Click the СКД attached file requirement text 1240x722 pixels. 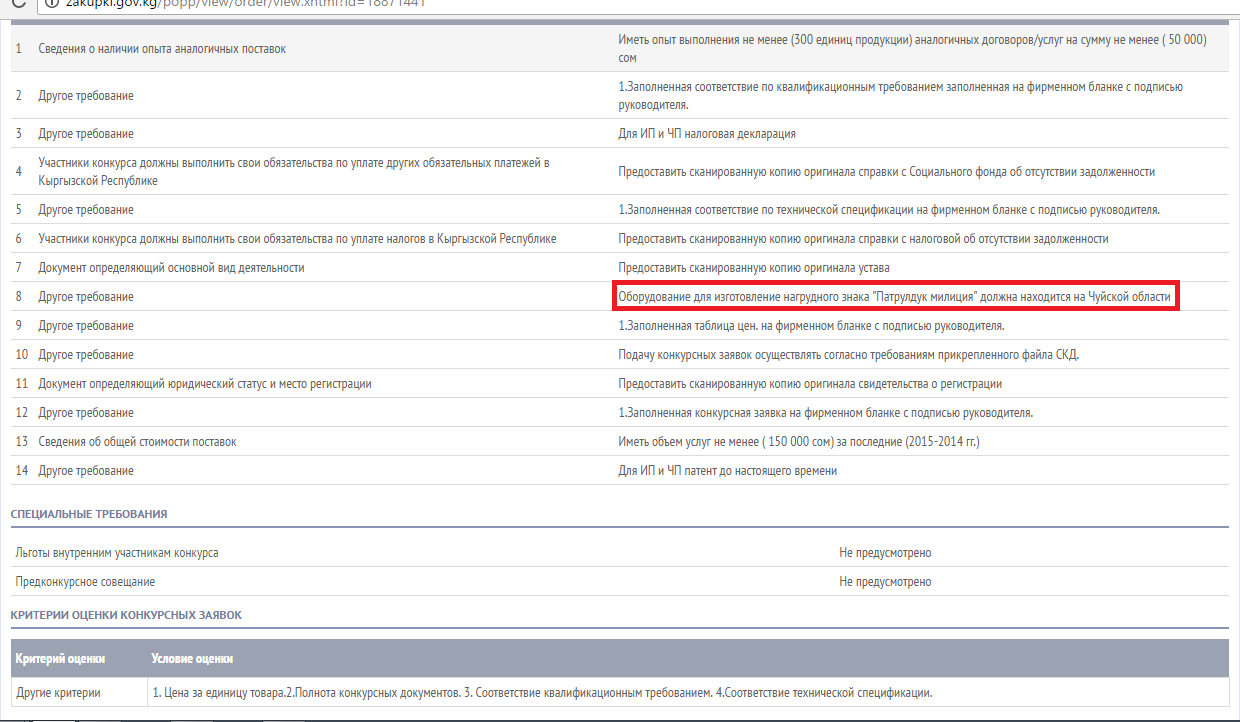pos(848,355)
